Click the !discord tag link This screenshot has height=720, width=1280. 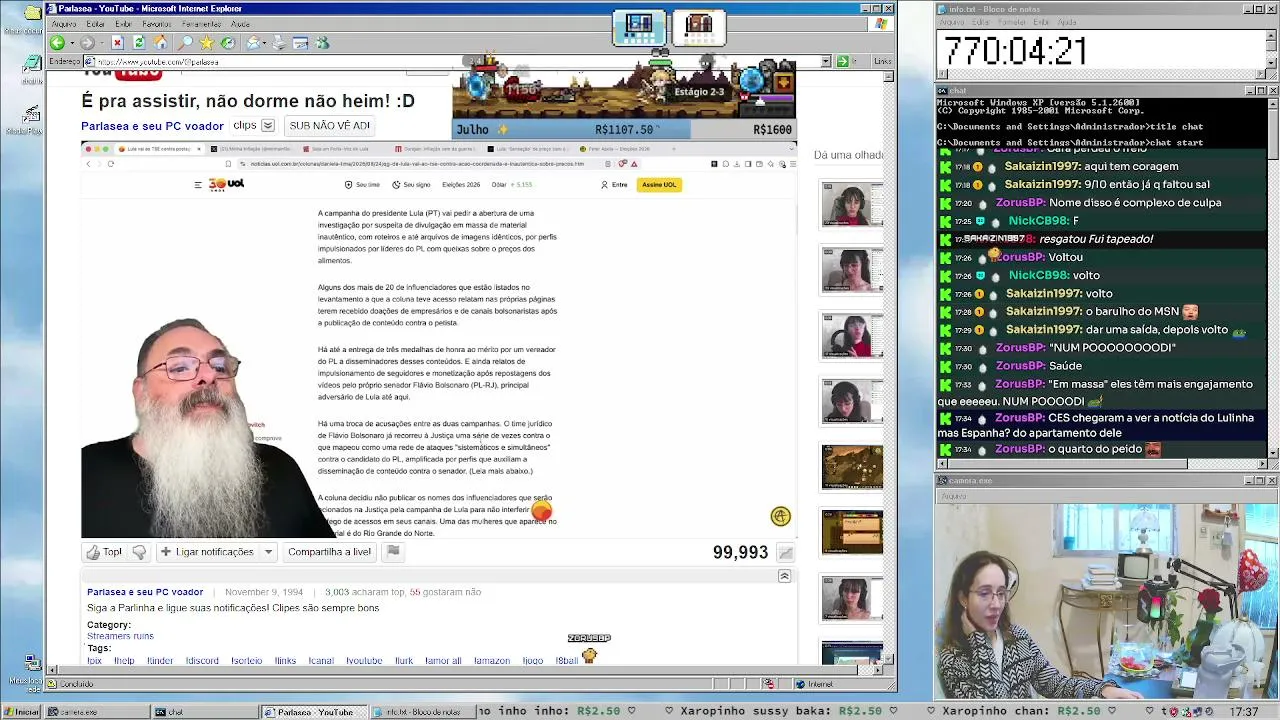[x=202, y=661]
